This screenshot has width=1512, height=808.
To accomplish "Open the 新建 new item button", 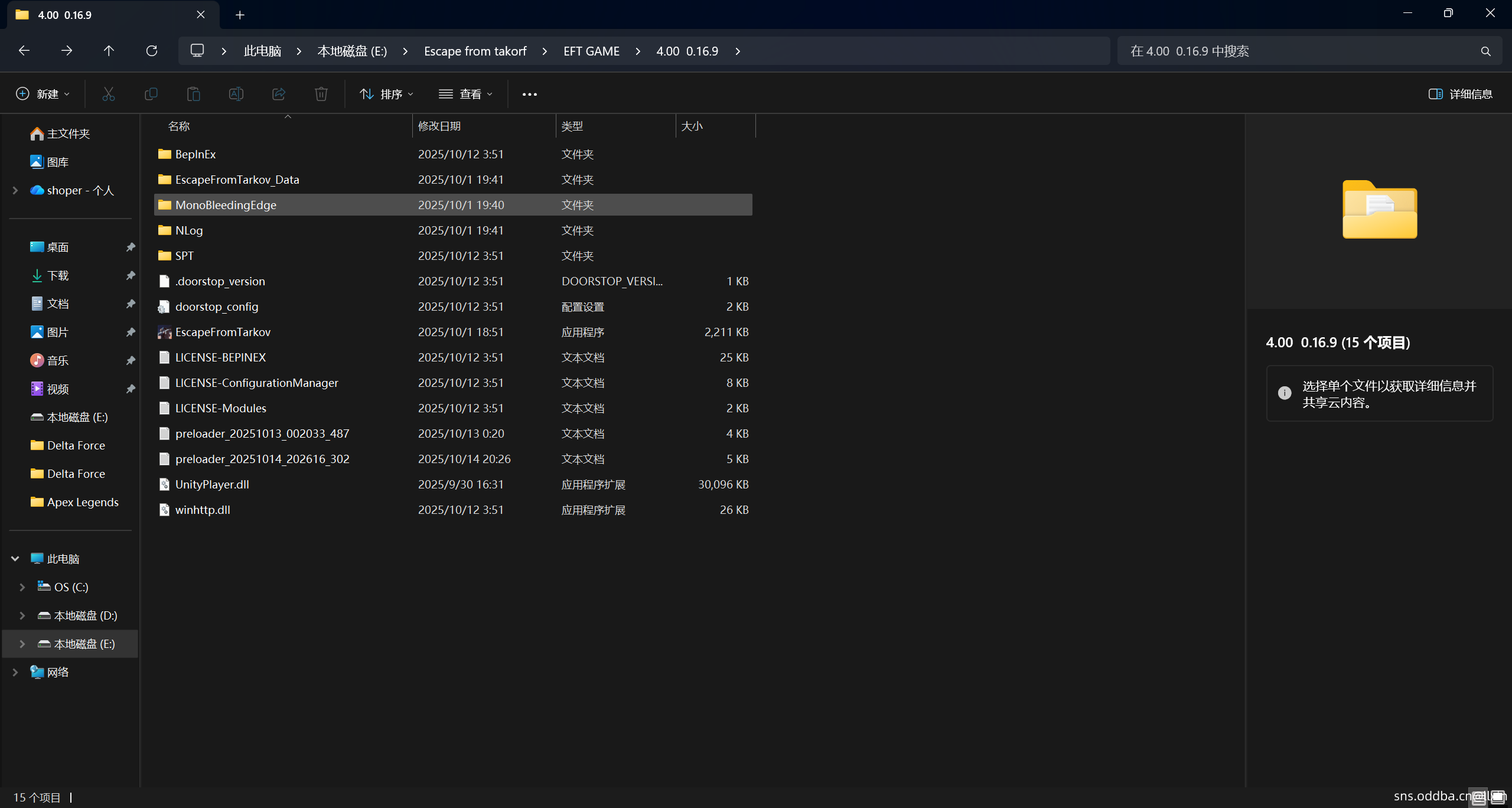I will pyautogui.click(x=43, y=94).
